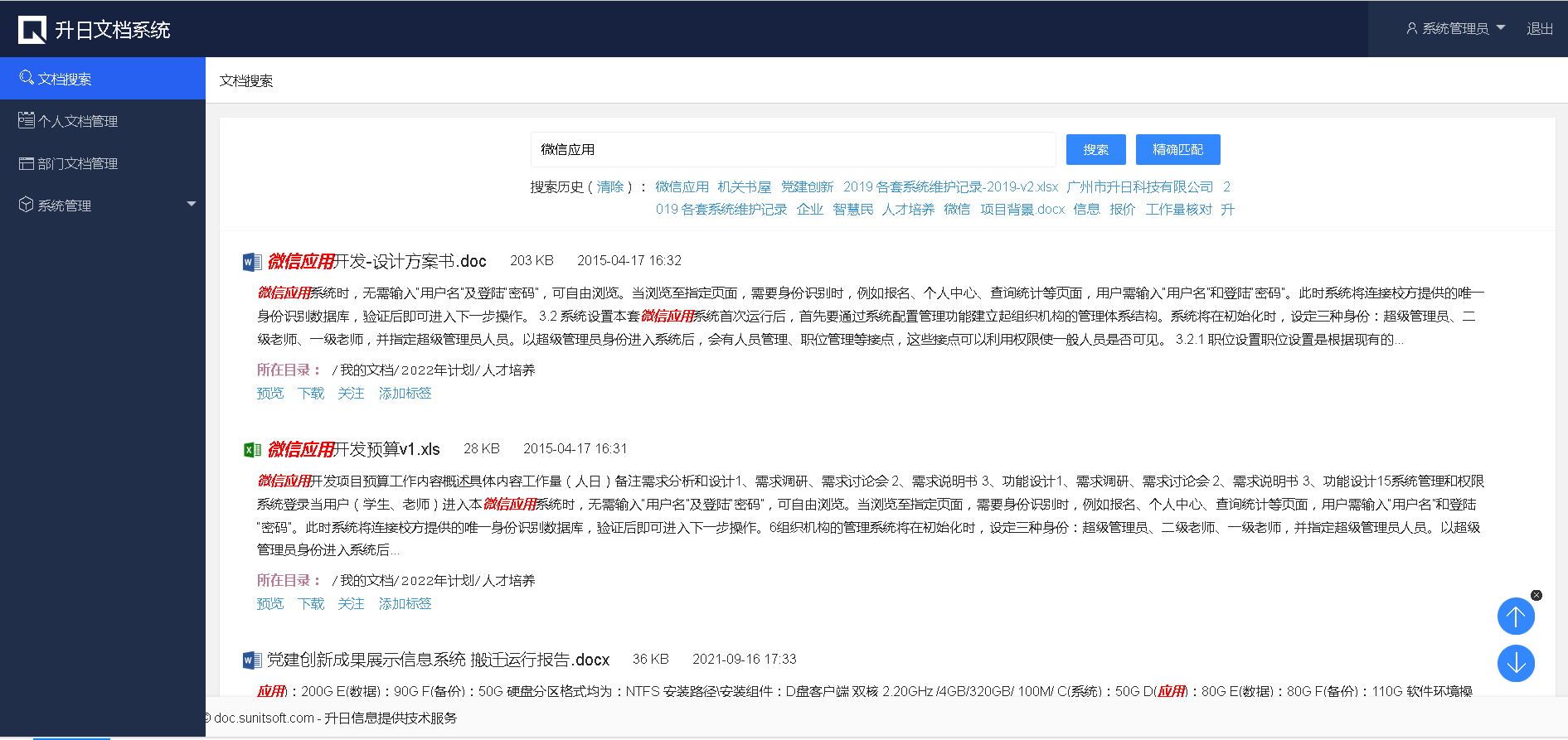
Task: Select history keyword 企业
Action: (810, 210)
